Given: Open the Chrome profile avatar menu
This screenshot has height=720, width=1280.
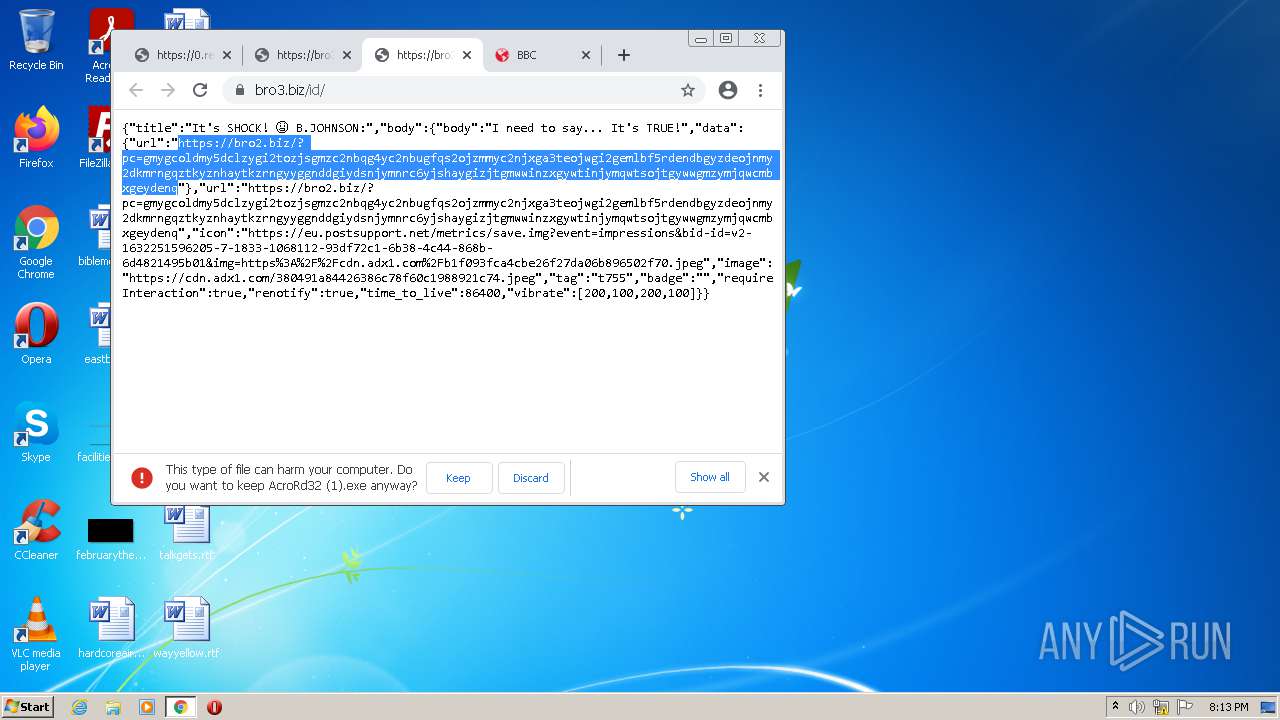Looking at the screenshot, I should click(x=728, y=90).
